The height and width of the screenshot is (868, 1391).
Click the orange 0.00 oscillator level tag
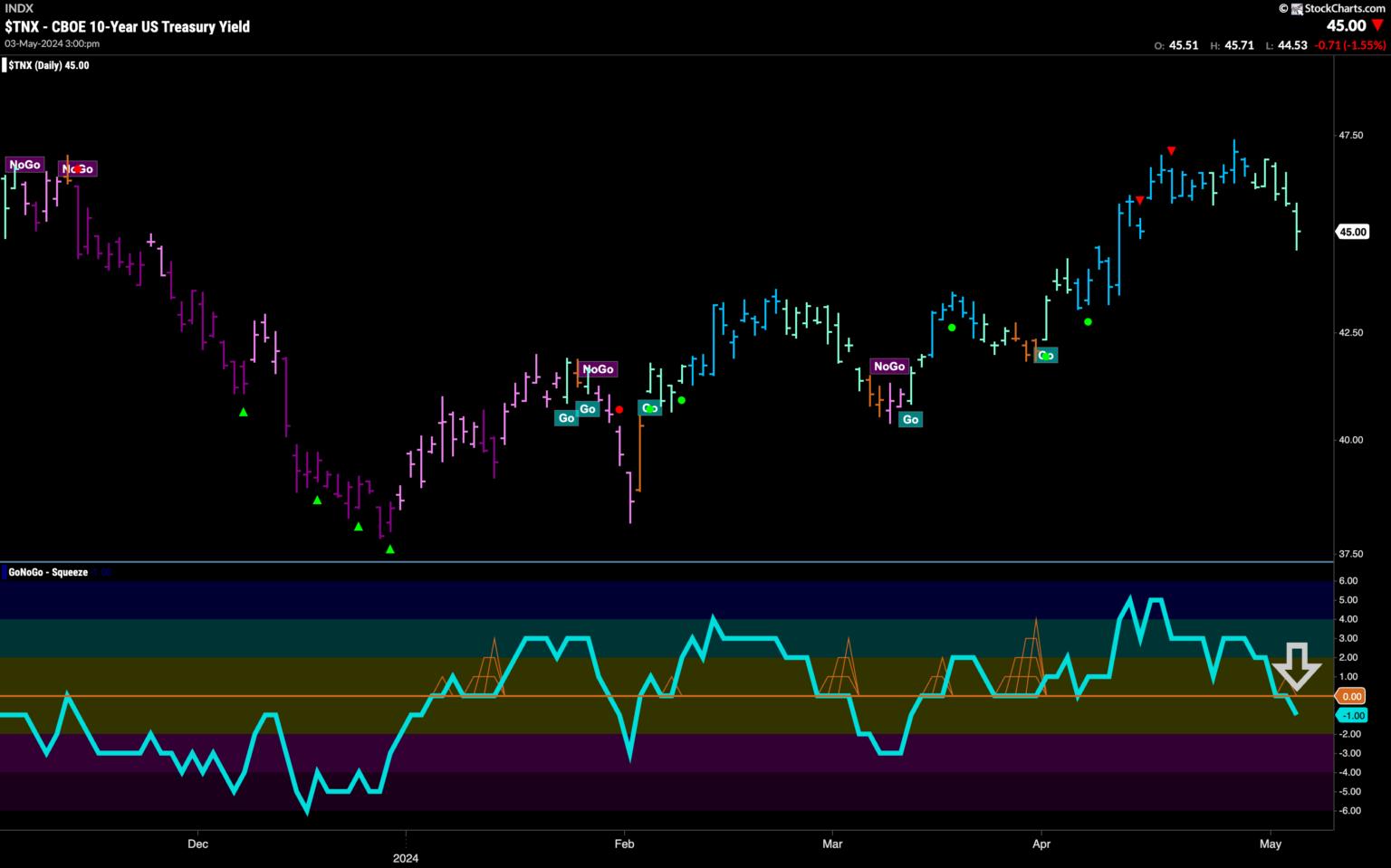[x=1351, y=696]
